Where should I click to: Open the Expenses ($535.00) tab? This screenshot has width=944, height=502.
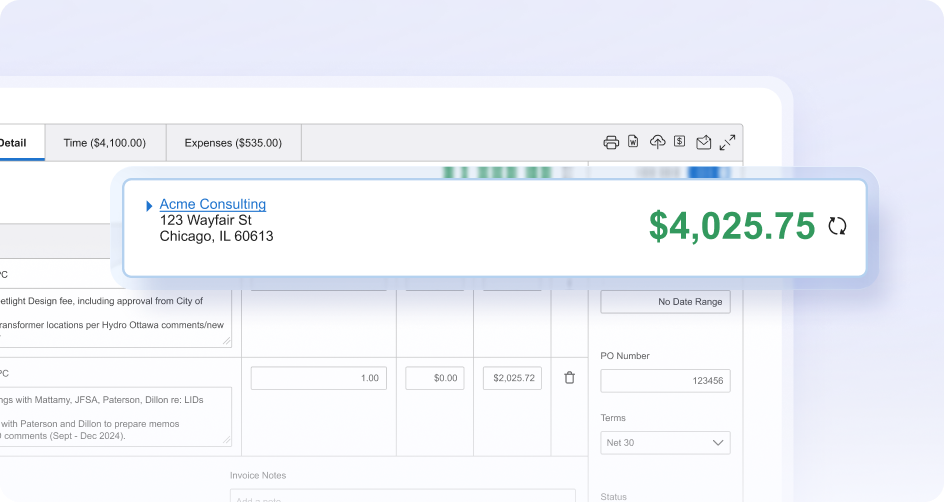pos(233,143)
